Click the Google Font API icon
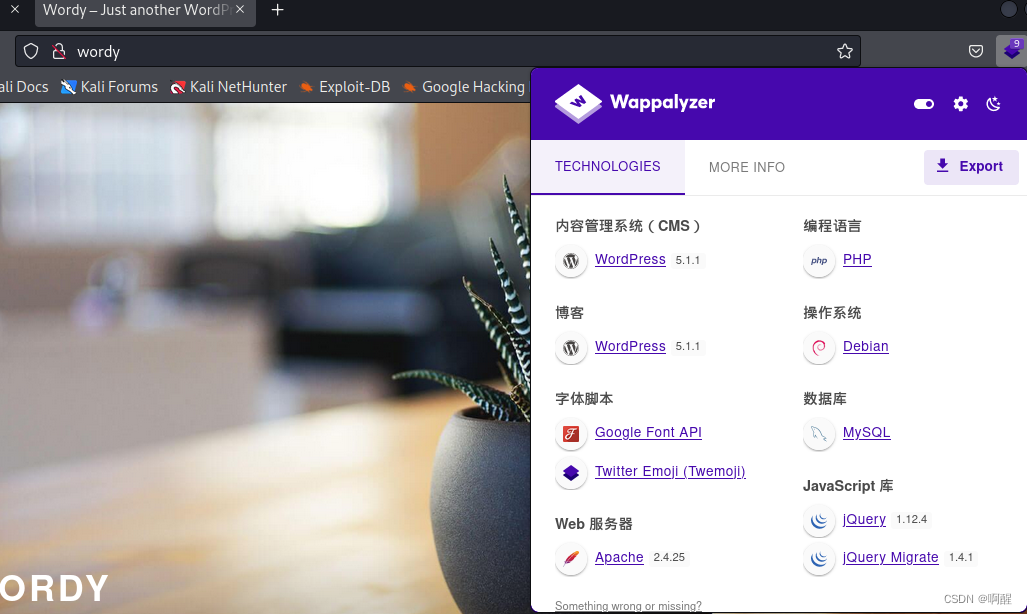Viewport: 1027px width, 614px height. pyautogui.click(x=571, y=434)
